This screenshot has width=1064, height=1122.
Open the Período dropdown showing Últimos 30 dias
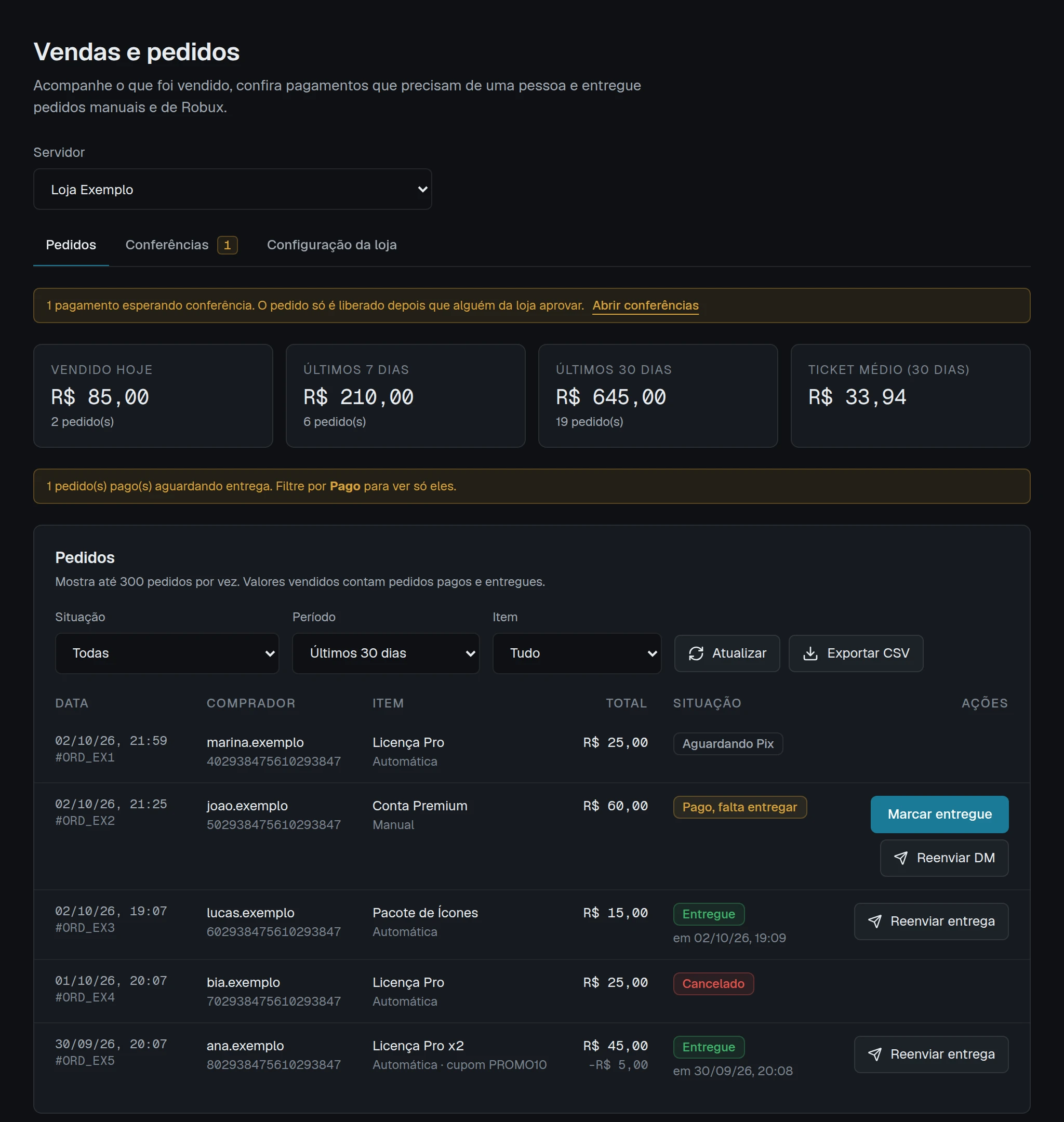pos(385,653)
